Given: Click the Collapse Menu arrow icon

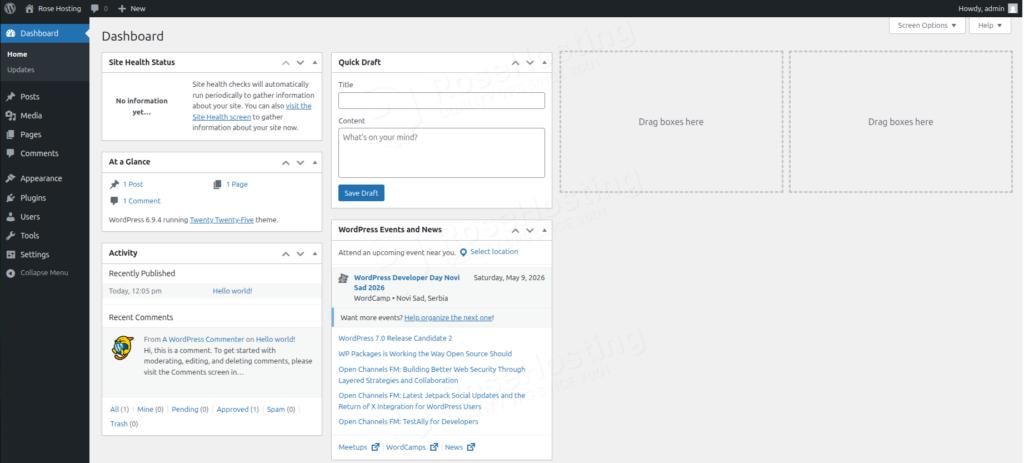Looking at the screenshot, I should click(x=10, y=273).
